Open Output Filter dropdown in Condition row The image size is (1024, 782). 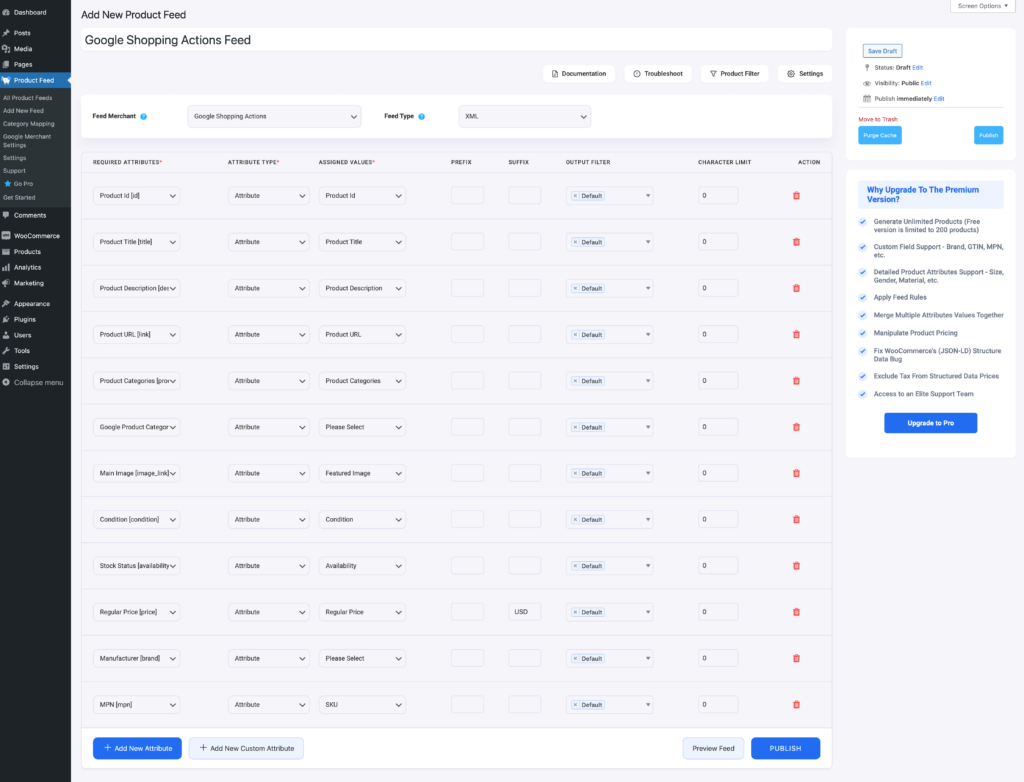pos(609,519)
